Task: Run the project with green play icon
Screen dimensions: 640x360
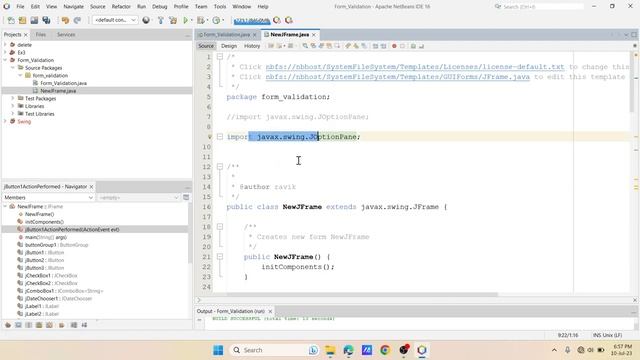Action: pyautogui.click(x=186, y=20)
